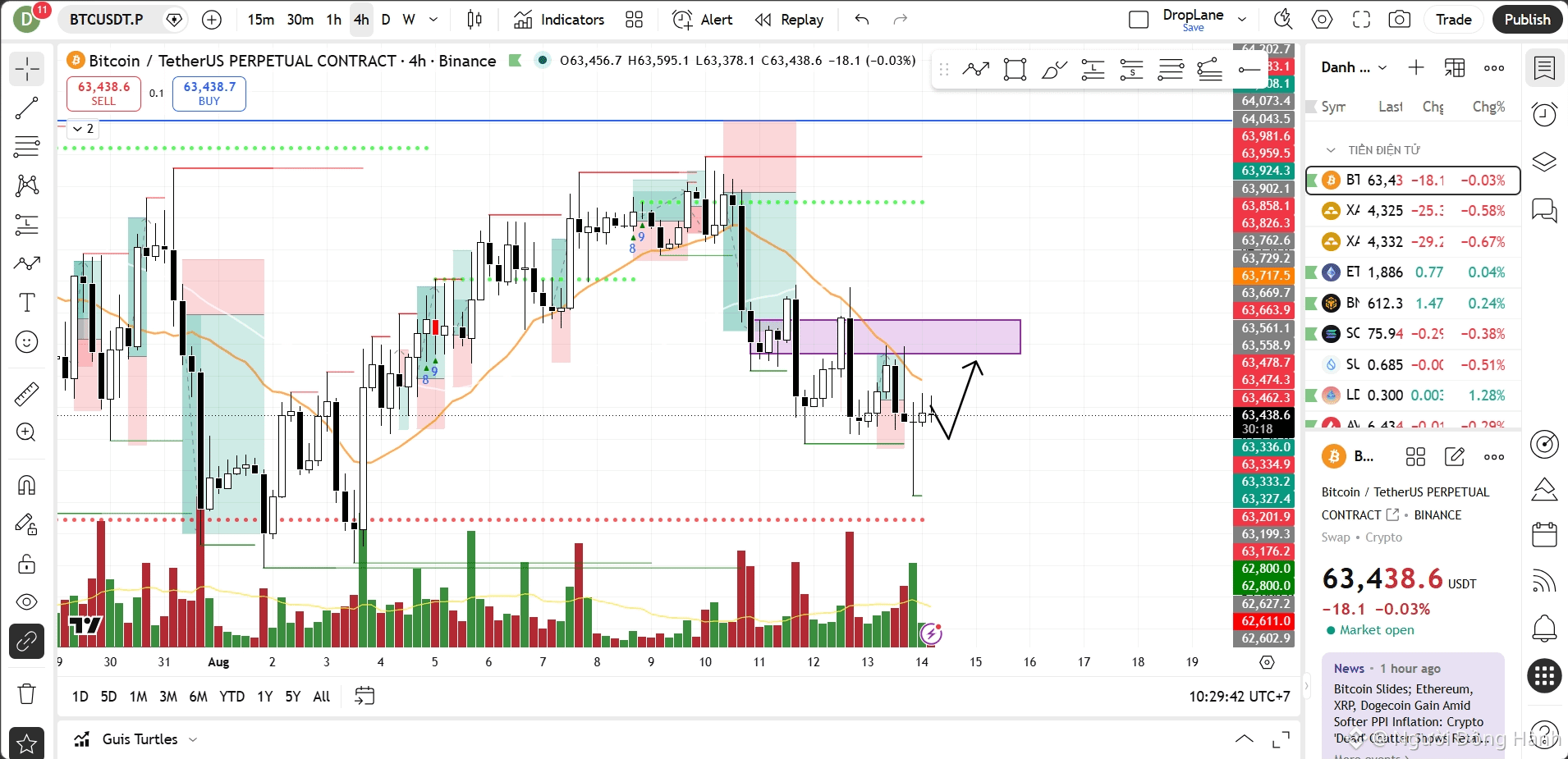Lock all drawing tools
The image size is (1568, 759).
26,564
